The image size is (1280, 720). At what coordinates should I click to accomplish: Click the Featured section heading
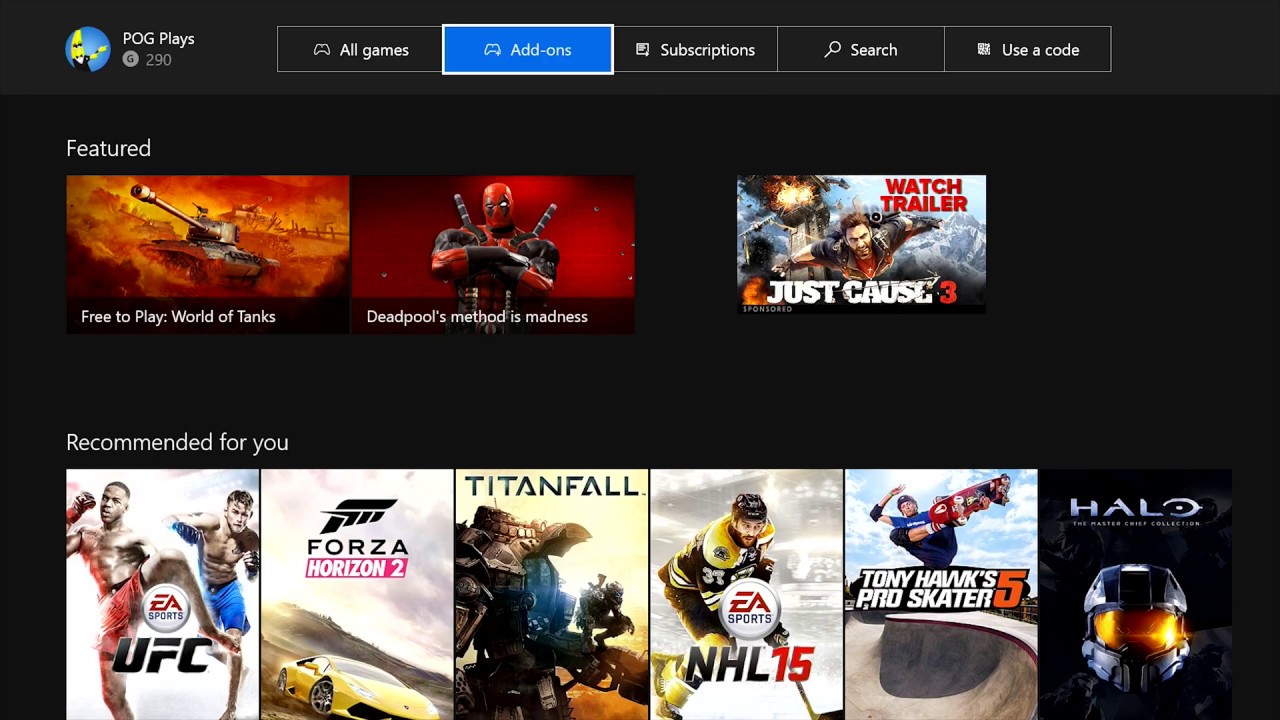pos(108,148)
